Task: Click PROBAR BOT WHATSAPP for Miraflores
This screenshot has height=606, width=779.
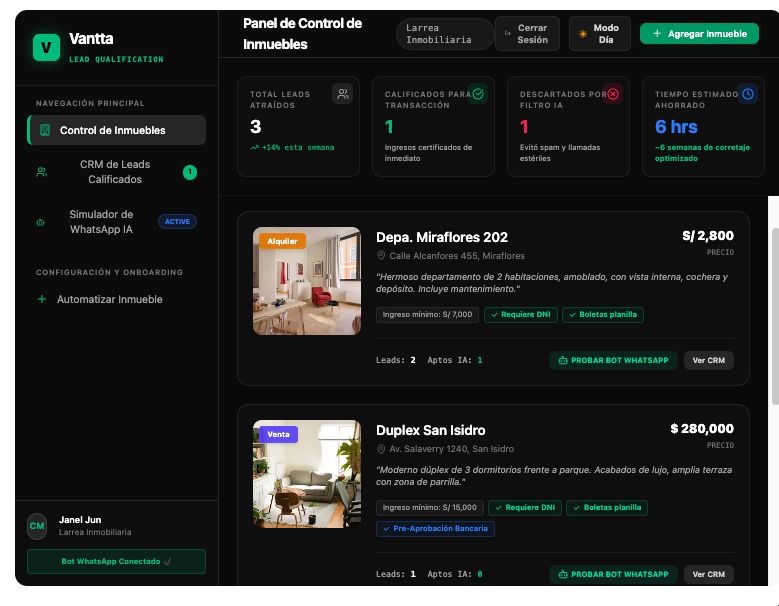Action: 614,361
